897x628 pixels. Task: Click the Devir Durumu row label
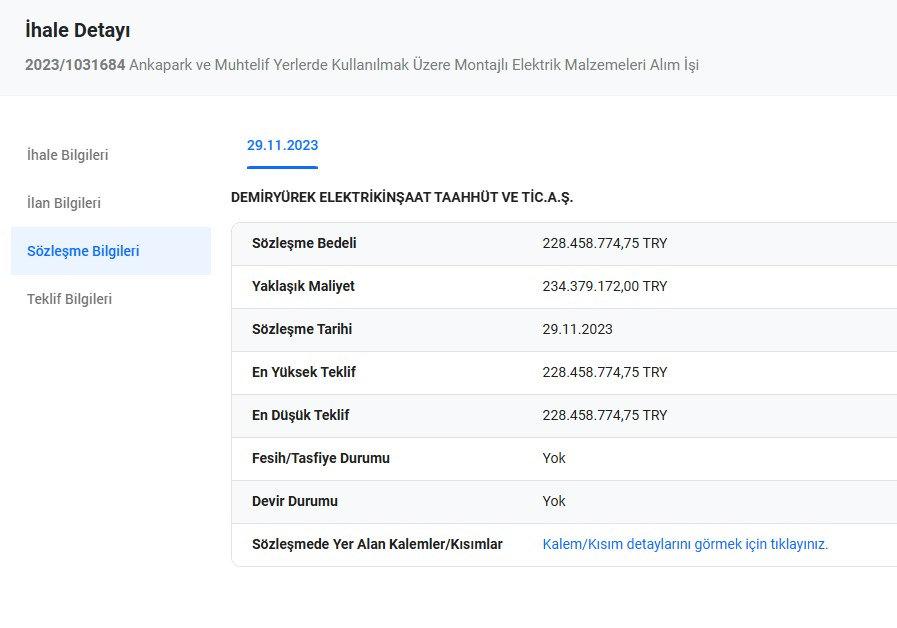(295, 501)
